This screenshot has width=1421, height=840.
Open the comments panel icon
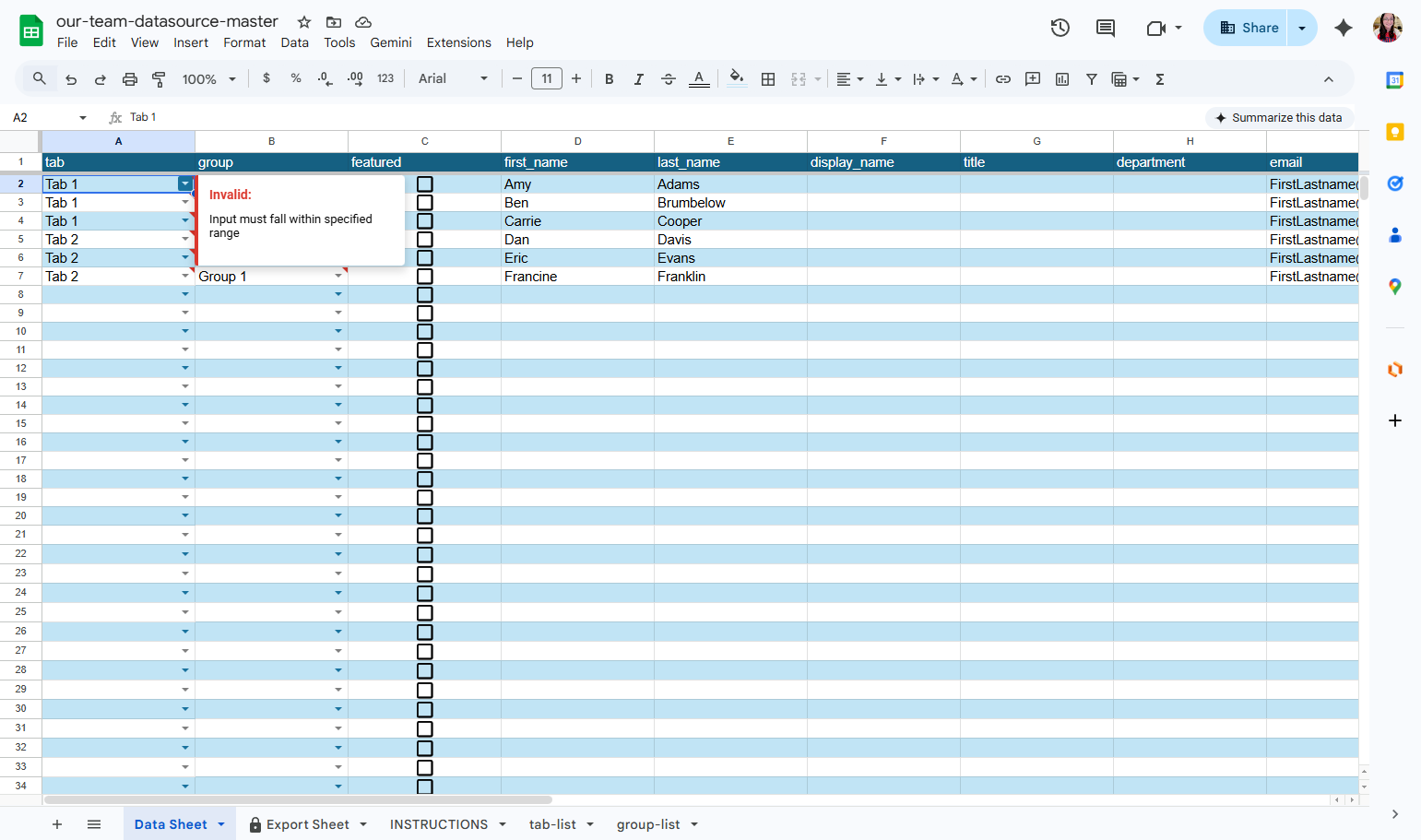[1106, 28]
